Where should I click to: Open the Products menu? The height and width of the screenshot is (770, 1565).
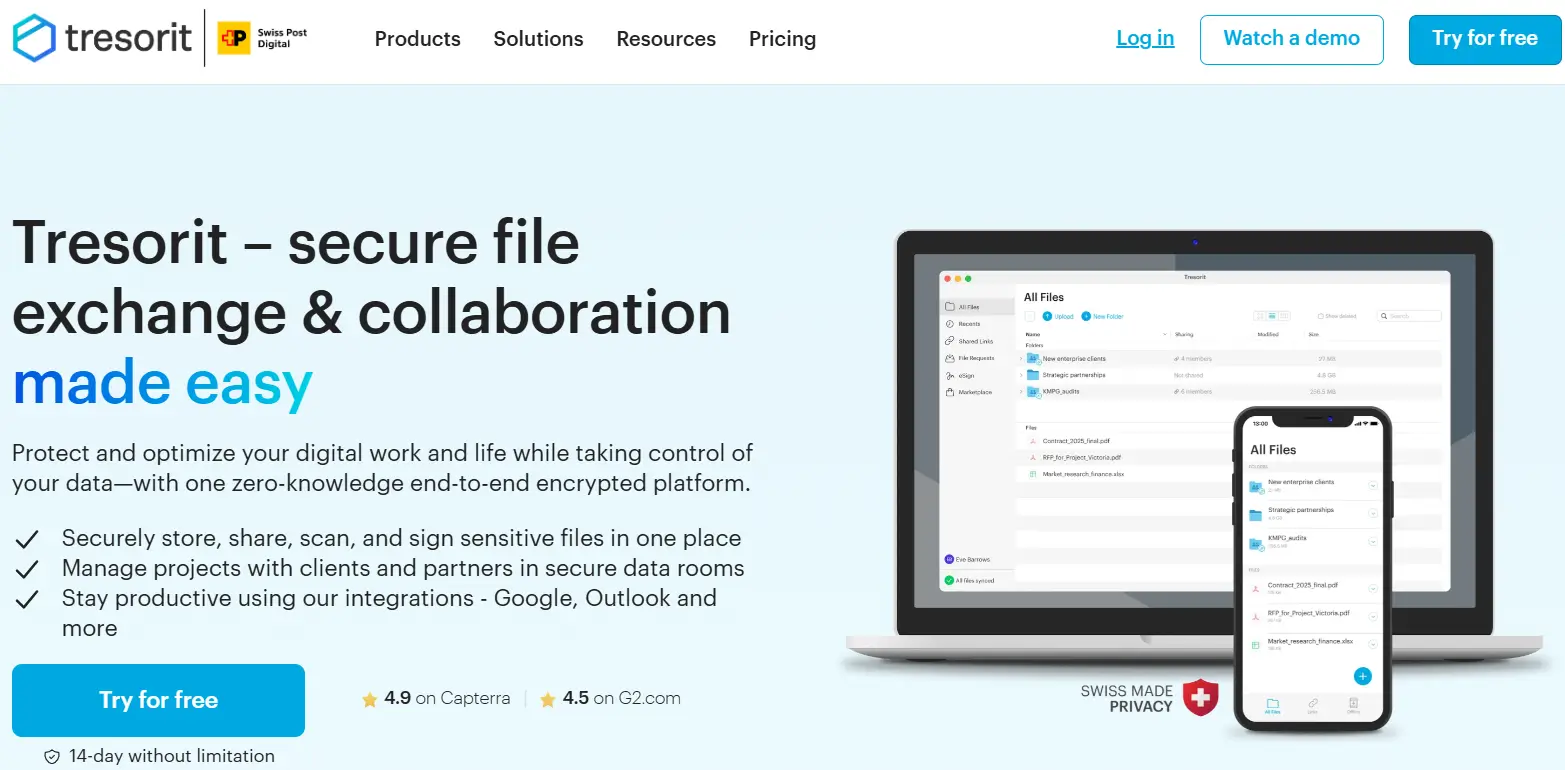pos(417,39)
